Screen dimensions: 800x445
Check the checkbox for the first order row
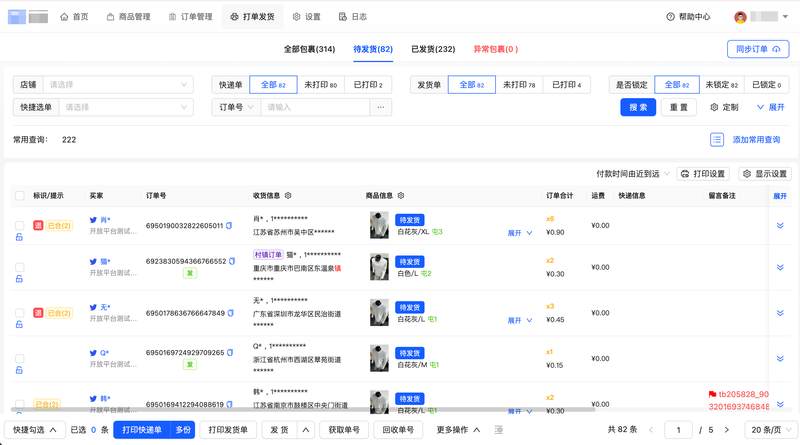coord(19,226)
